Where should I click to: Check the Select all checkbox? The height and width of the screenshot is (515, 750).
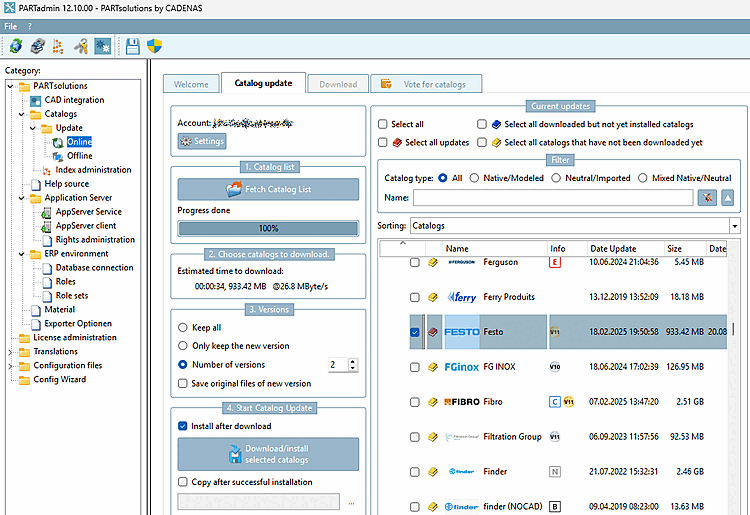coord(382,124)
